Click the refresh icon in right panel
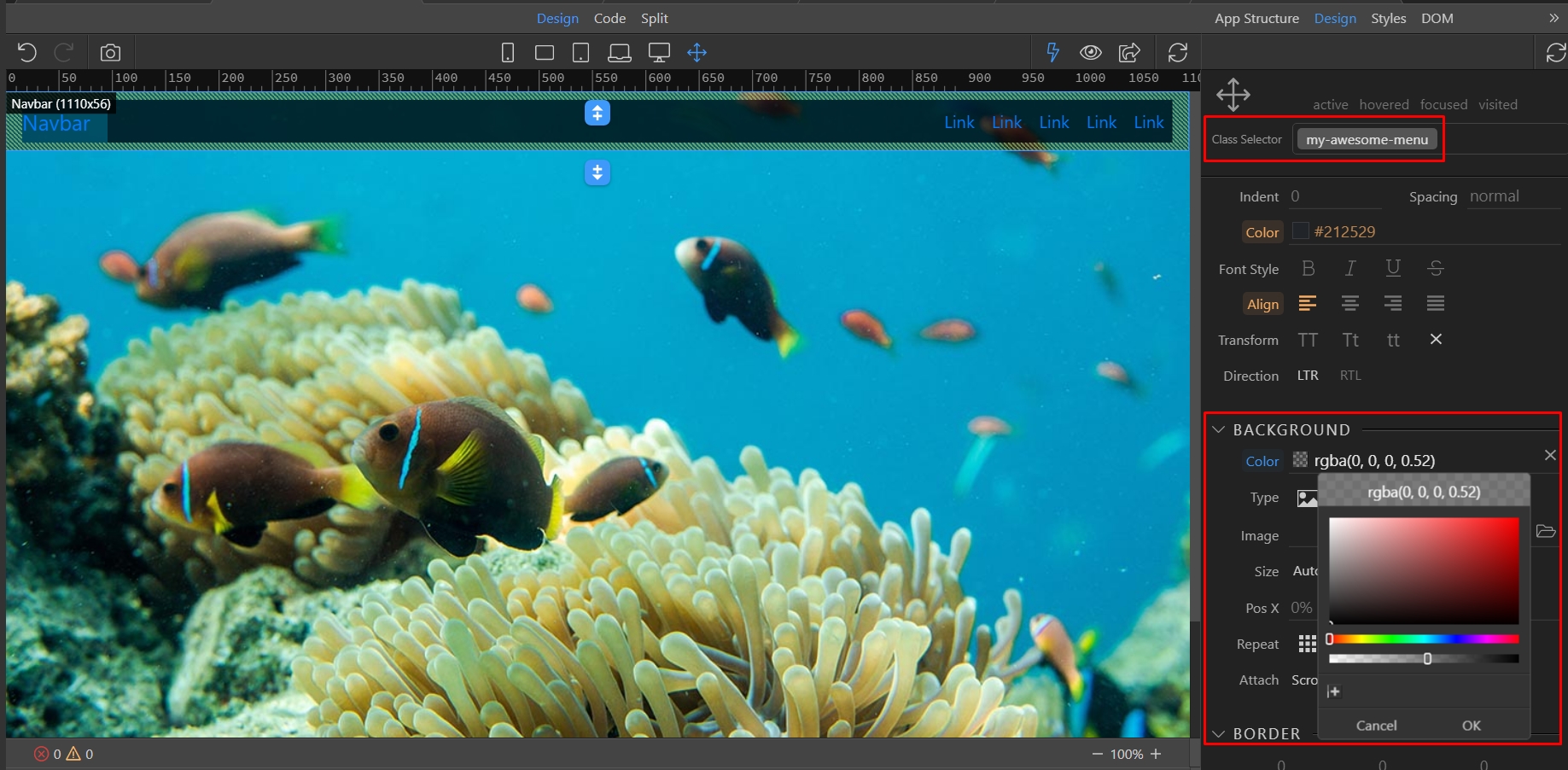This screenshot has height=770, width=1568. point(1555,53)
